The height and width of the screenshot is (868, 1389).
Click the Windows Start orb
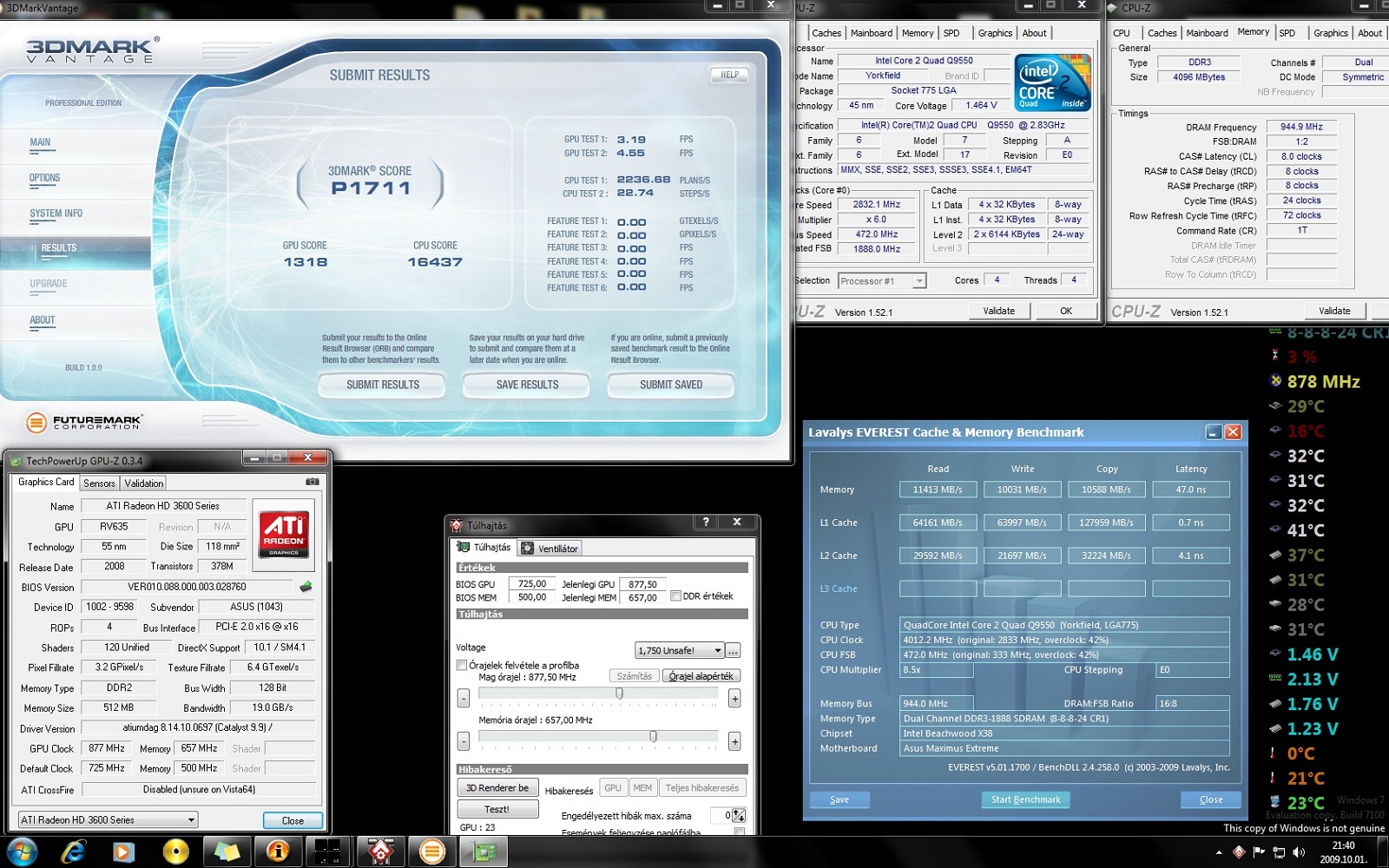pyautogui.click(x=21, y=852)
